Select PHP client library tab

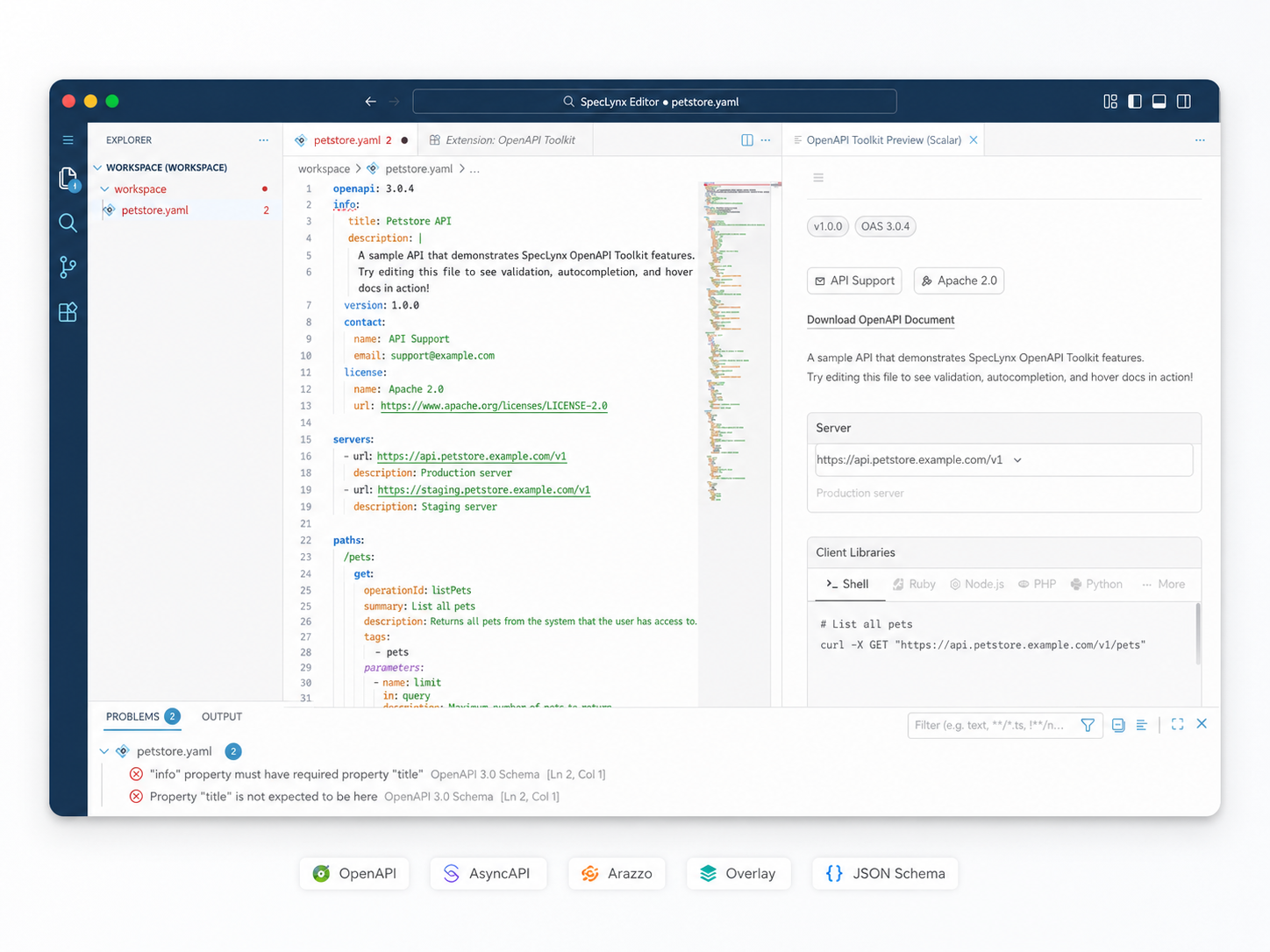pyautogui.click(x=1037, y=585)
